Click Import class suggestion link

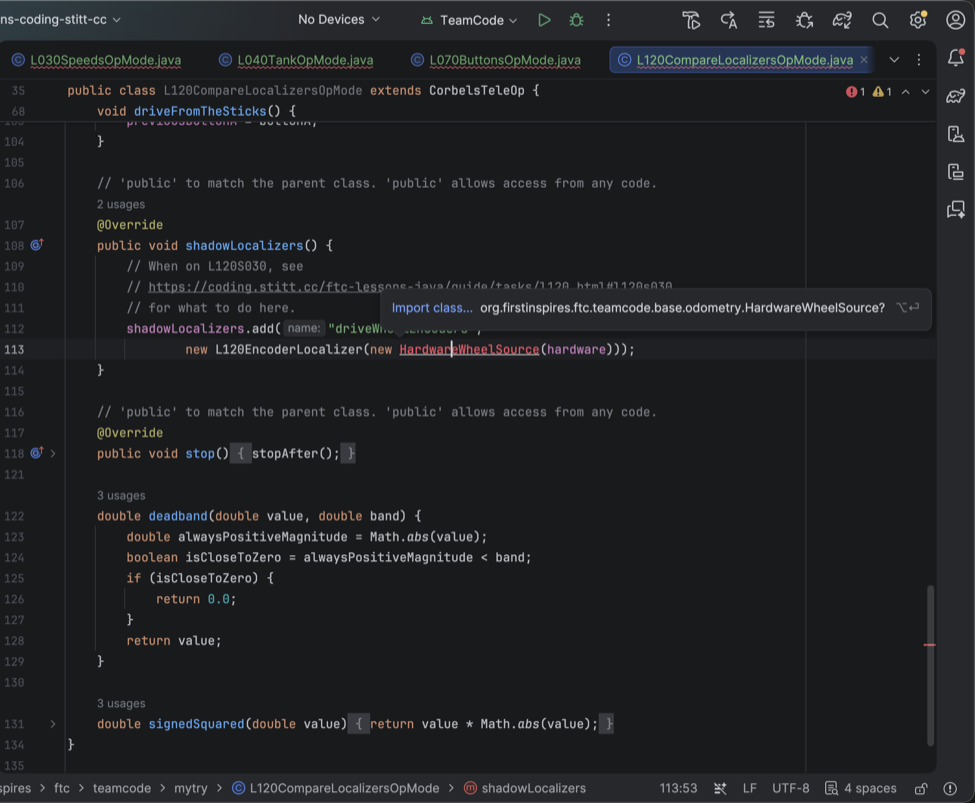point(432,308)
